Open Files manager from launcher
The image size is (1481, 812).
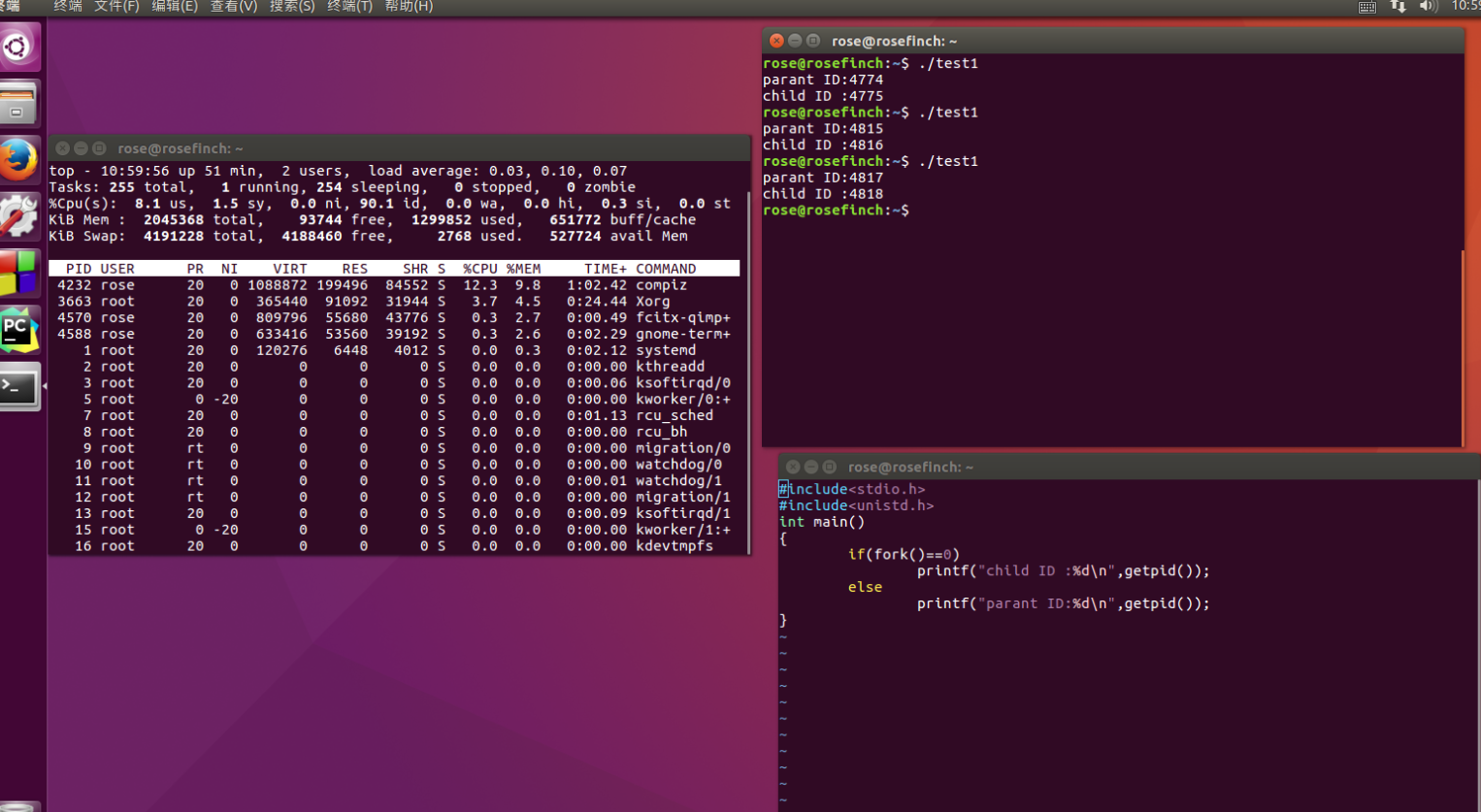pos(18,102)
